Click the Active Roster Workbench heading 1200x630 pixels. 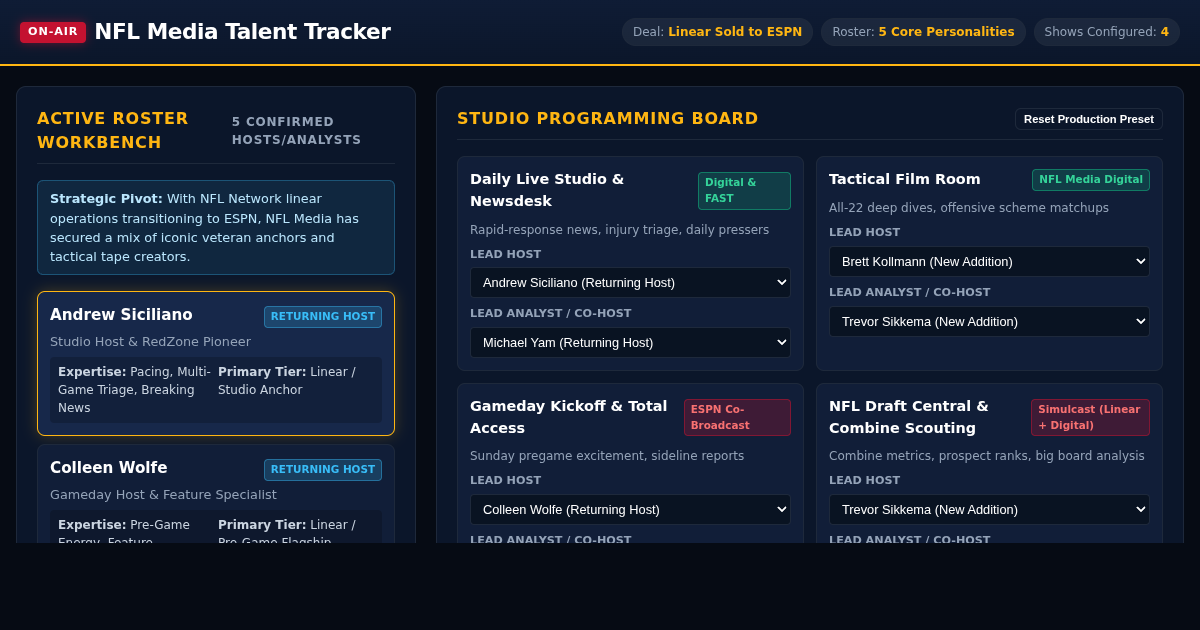tap(113, 130)
